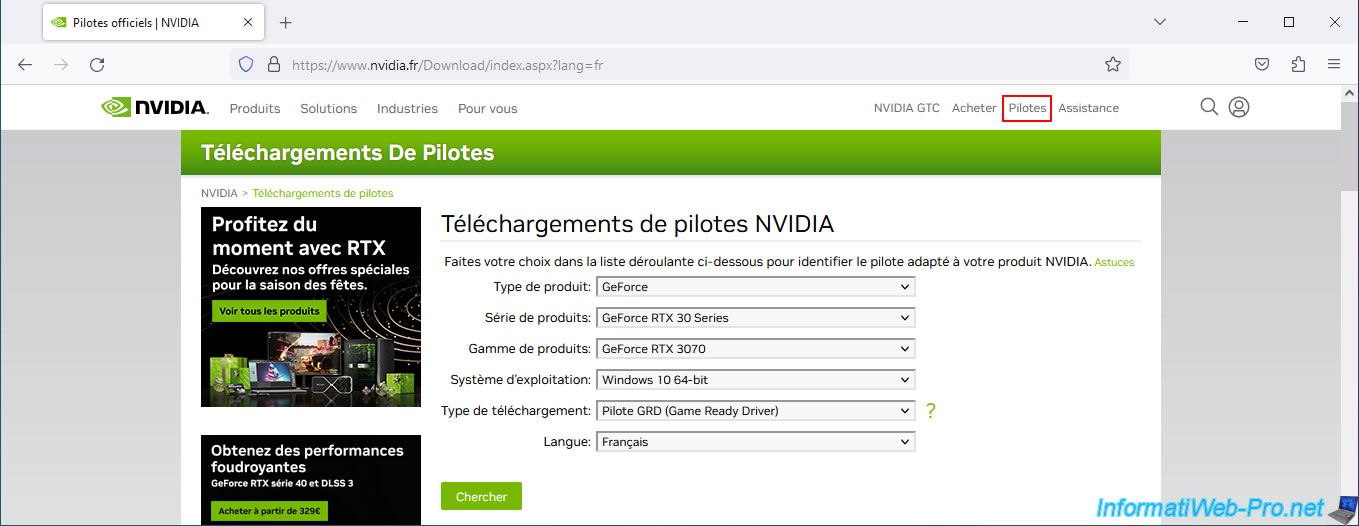Click the green Chercher button
Screen dimensions: 1359x526
481,496
